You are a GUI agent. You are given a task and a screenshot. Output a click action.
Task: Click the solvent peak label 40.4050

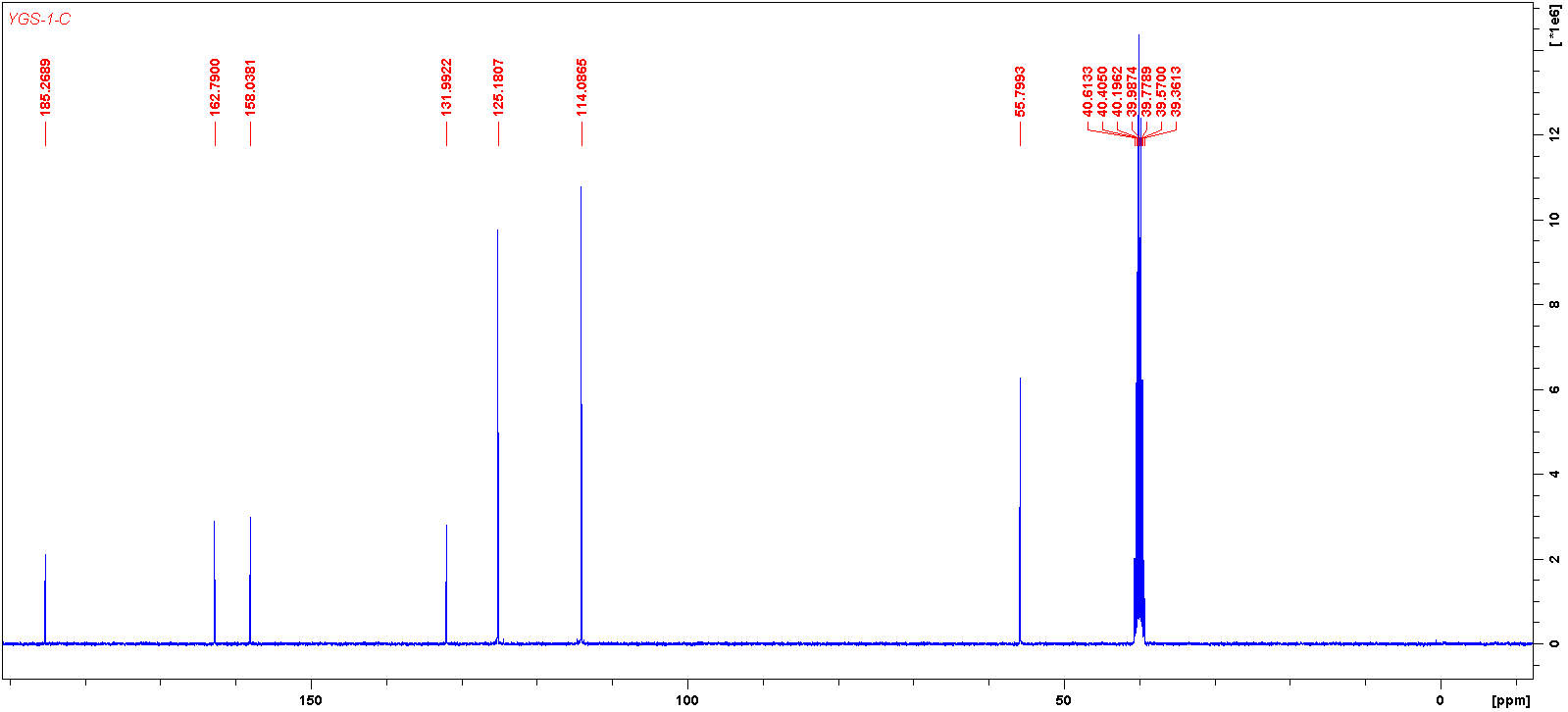click(1102, 91)
